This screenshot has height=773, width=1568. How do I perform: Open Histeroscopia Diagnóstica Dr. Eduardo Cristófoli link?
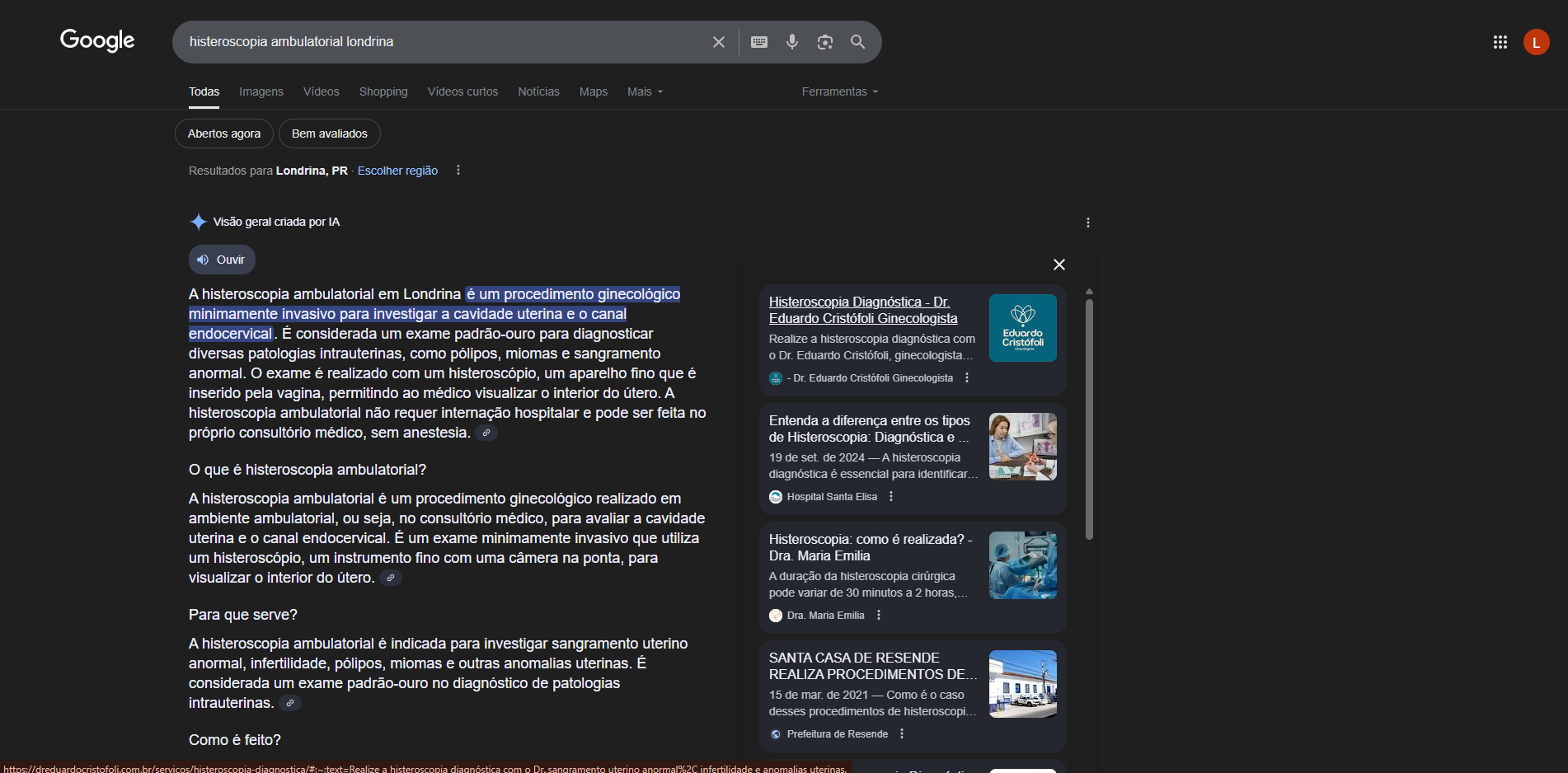[863, 311]
